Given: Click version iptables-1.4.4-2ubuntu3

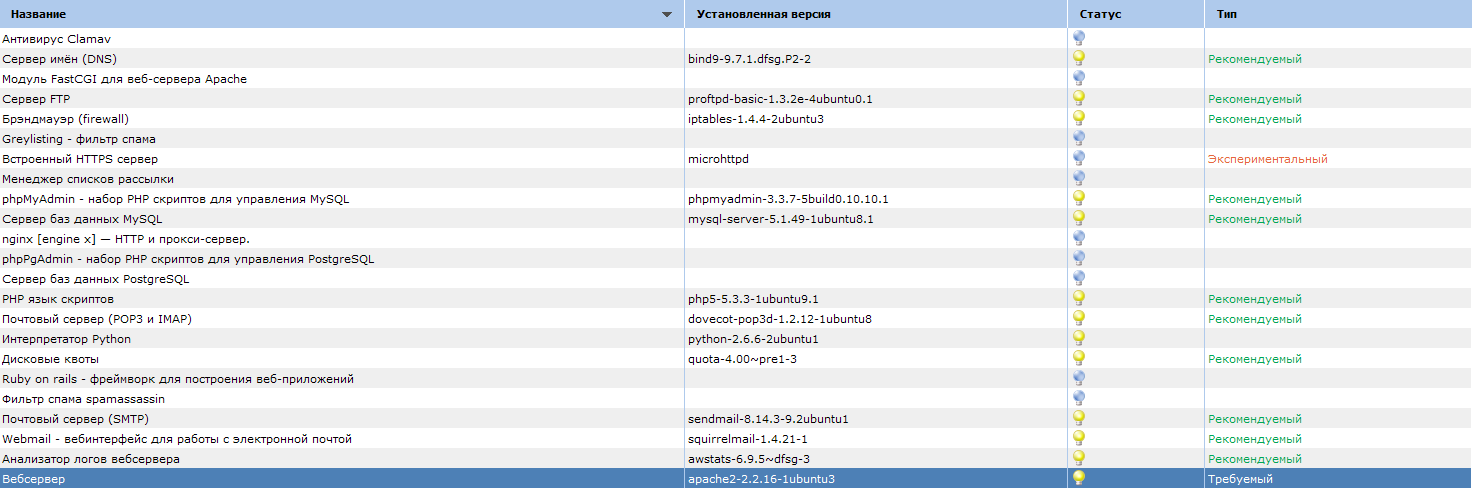Looking at the screenshot, I should pos(755,119).
